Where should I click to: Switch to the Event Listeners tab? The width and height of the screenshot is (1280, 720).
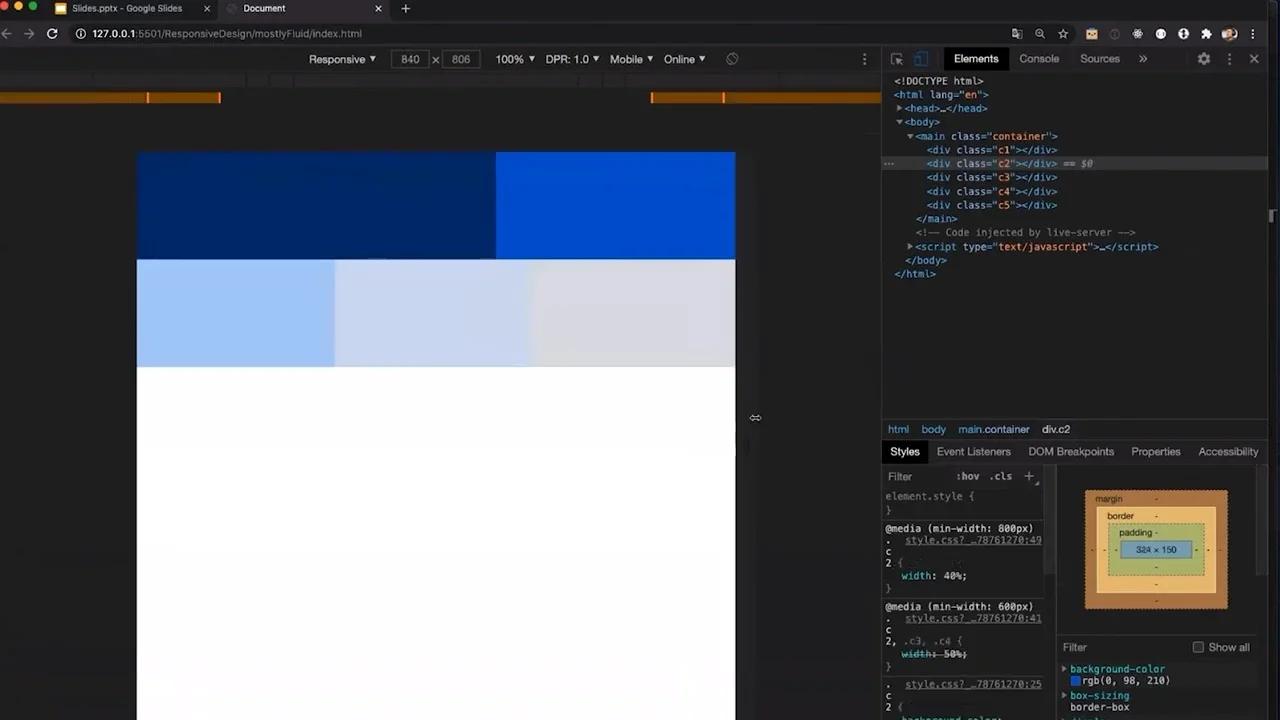pos(973,451)
